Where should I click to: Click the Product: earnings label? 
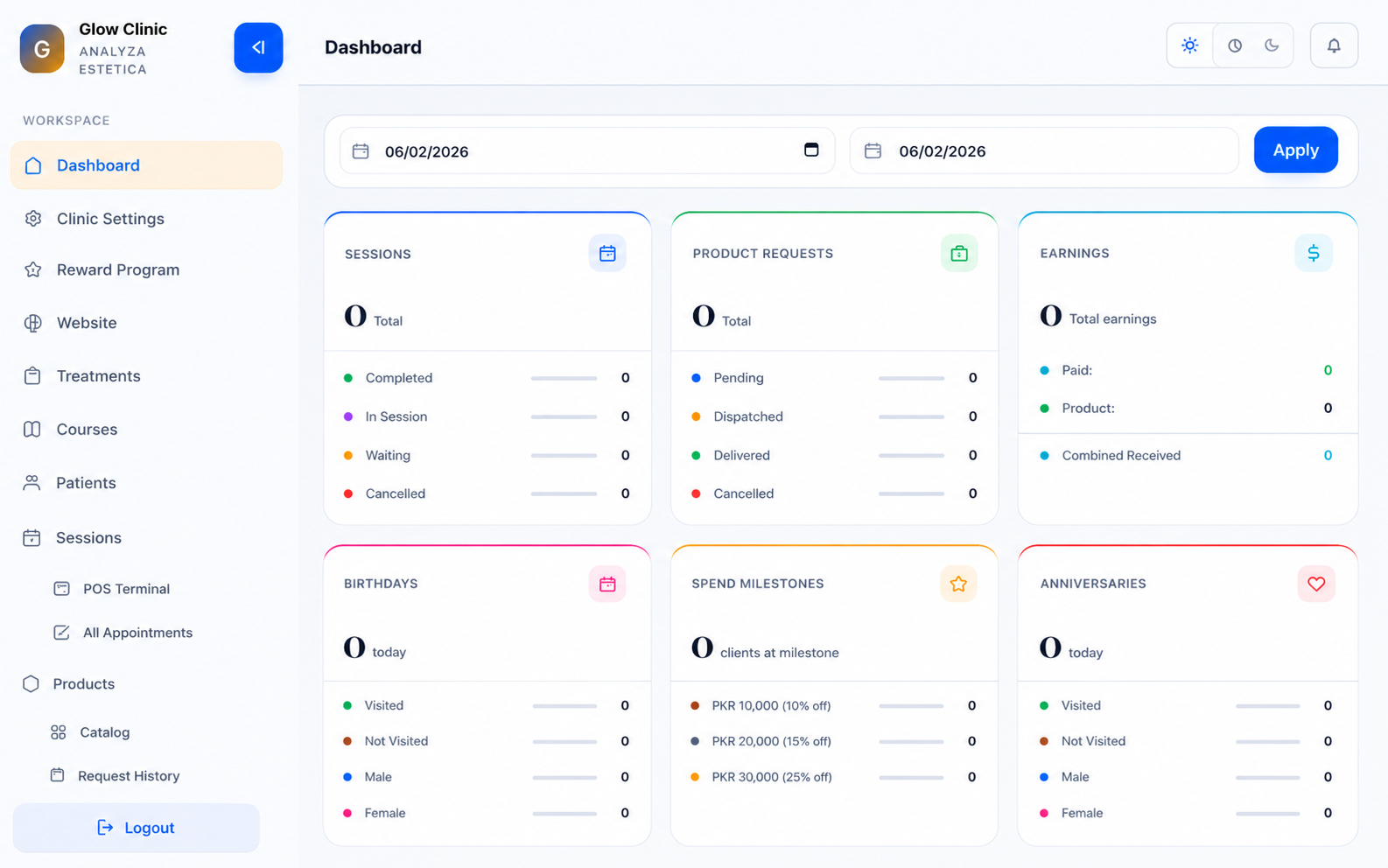pos(1088,408)
